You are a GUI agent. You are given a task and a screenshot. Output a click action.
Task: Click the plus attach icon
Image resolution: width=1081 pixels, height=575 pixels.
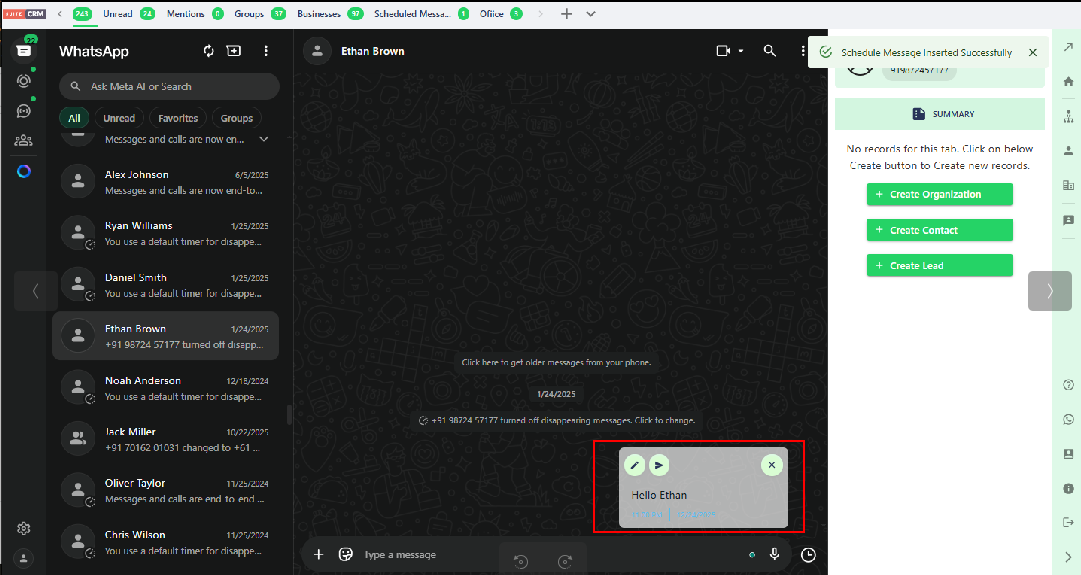(x=318, y=554)
